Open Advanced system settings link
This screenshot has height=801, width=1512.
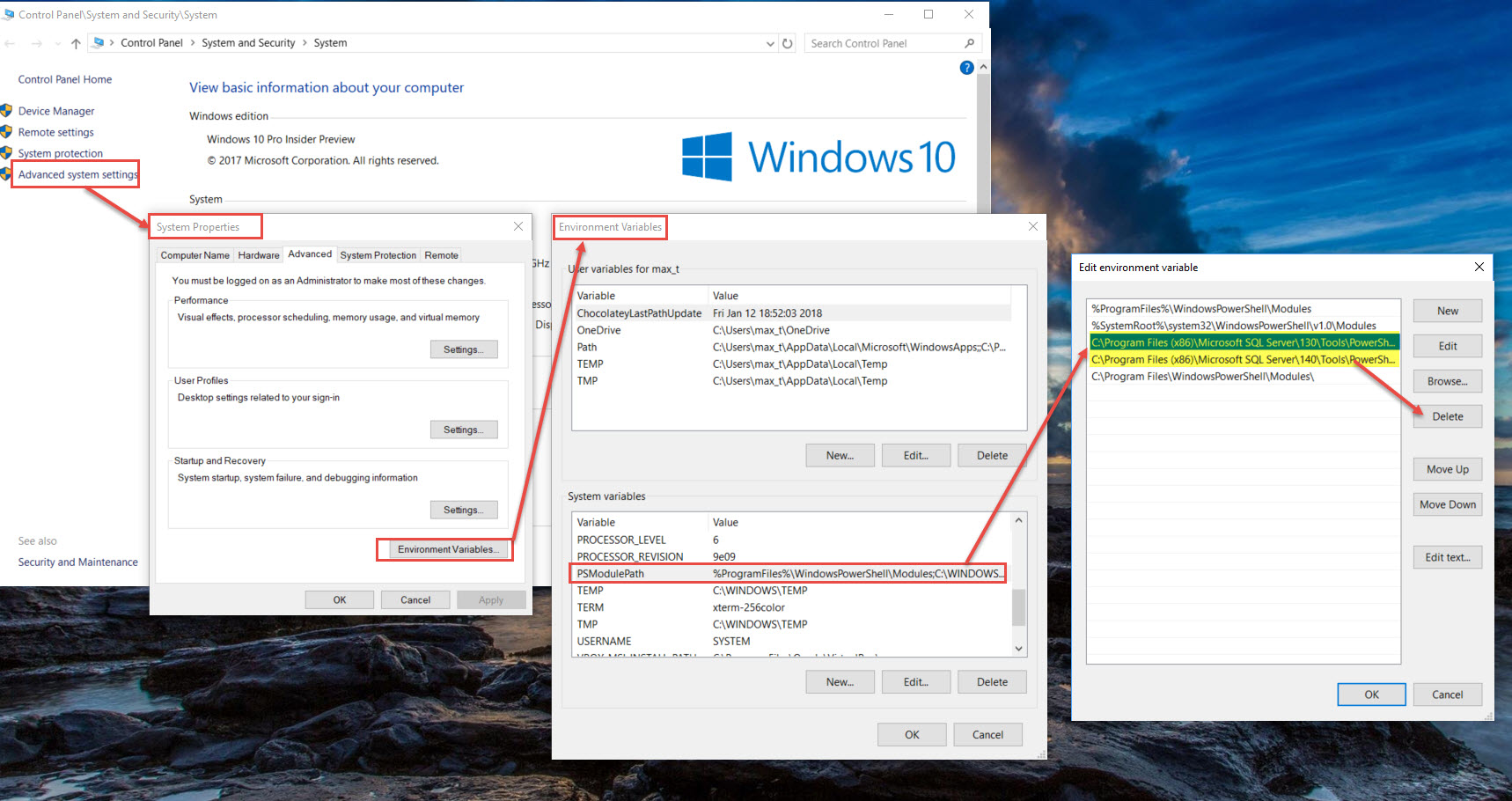point(78,174)
